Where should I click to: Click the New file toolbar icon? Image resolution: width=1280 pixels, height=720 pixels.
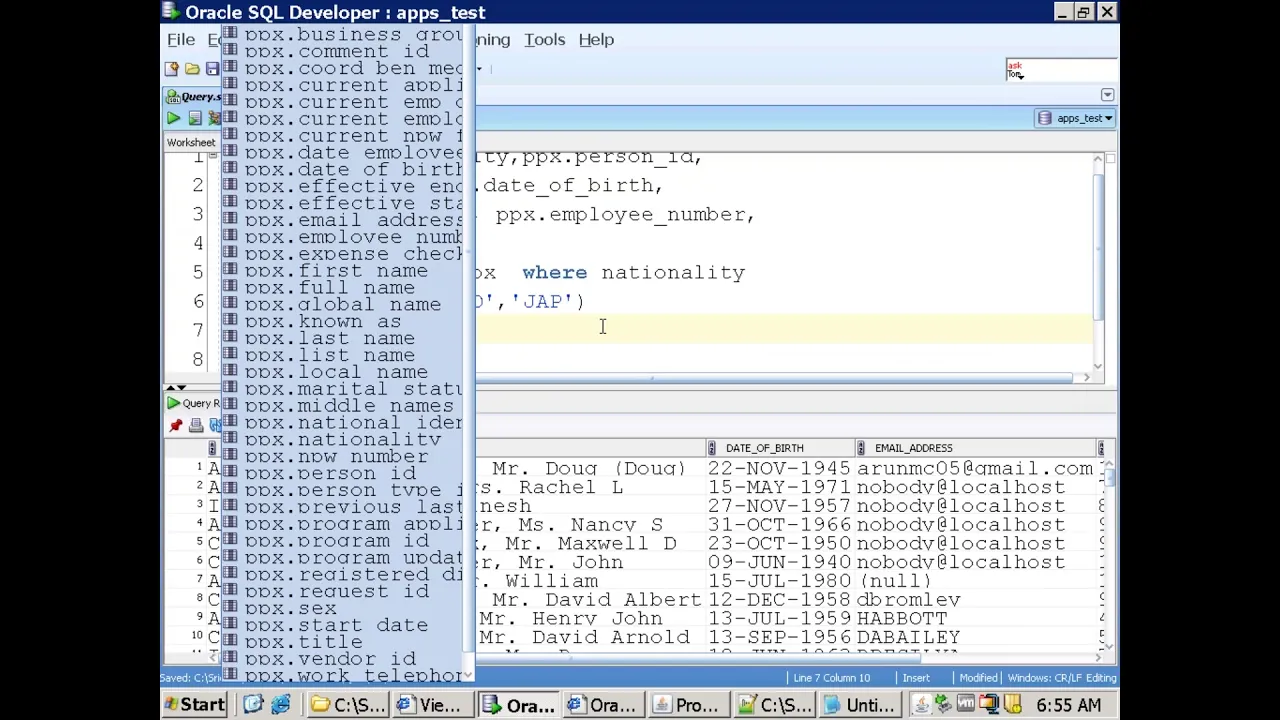pyautogui.click(x=172, y=69)
